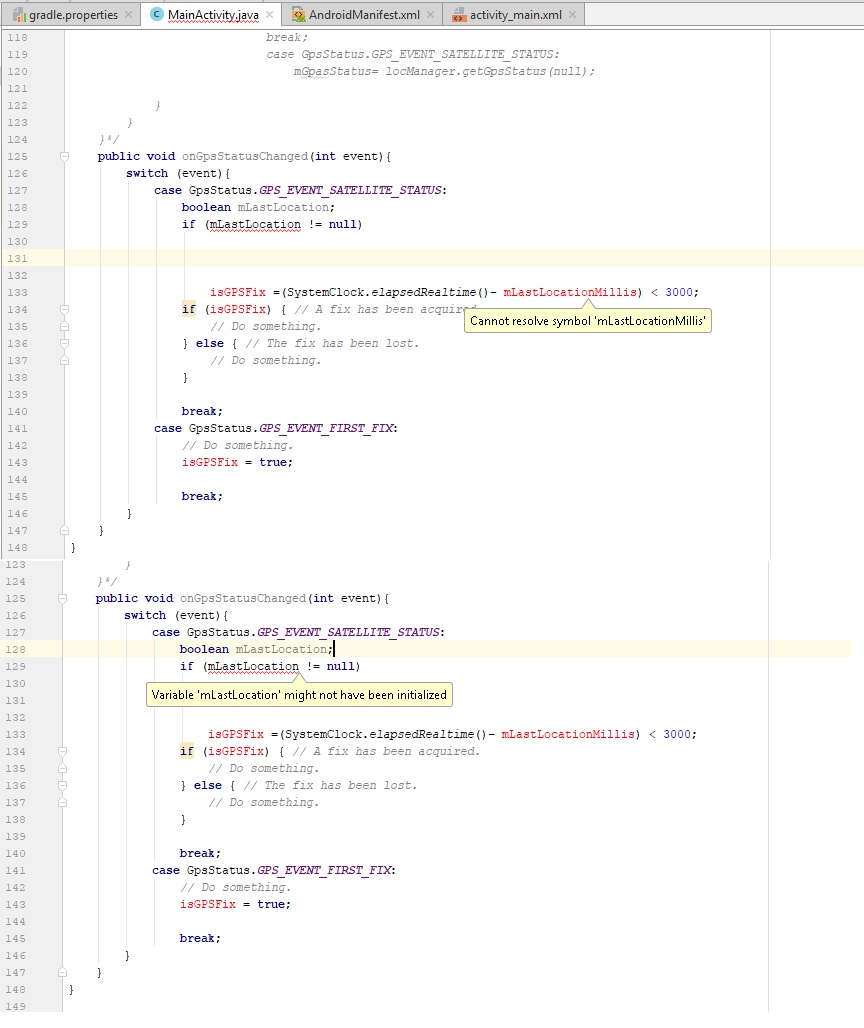Click the commented "case GpsStatus.GPS_EVENT_SATELLITE_STATUS:" on line 119
The height and width of the screenshot is (1028, 864).
(413, 54)
